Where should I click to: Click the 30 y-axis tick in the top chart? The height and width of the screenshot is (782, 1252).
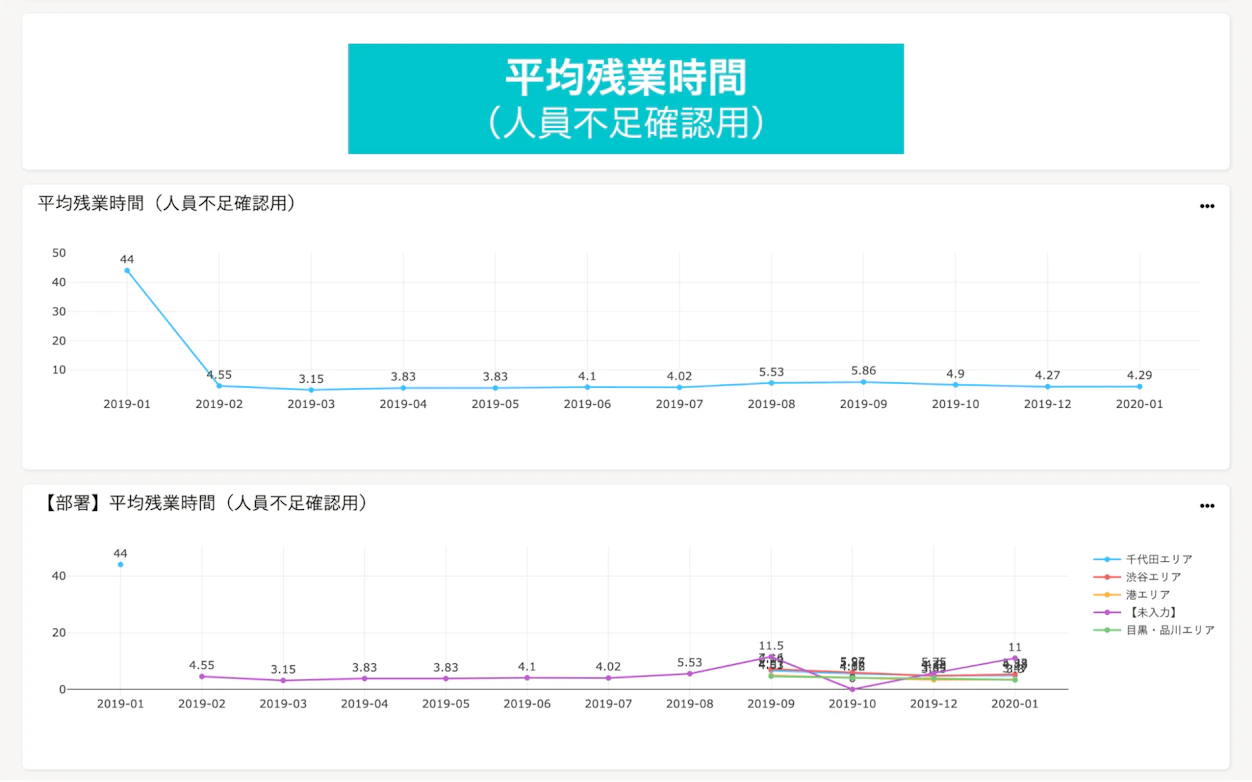click(59, 311)
